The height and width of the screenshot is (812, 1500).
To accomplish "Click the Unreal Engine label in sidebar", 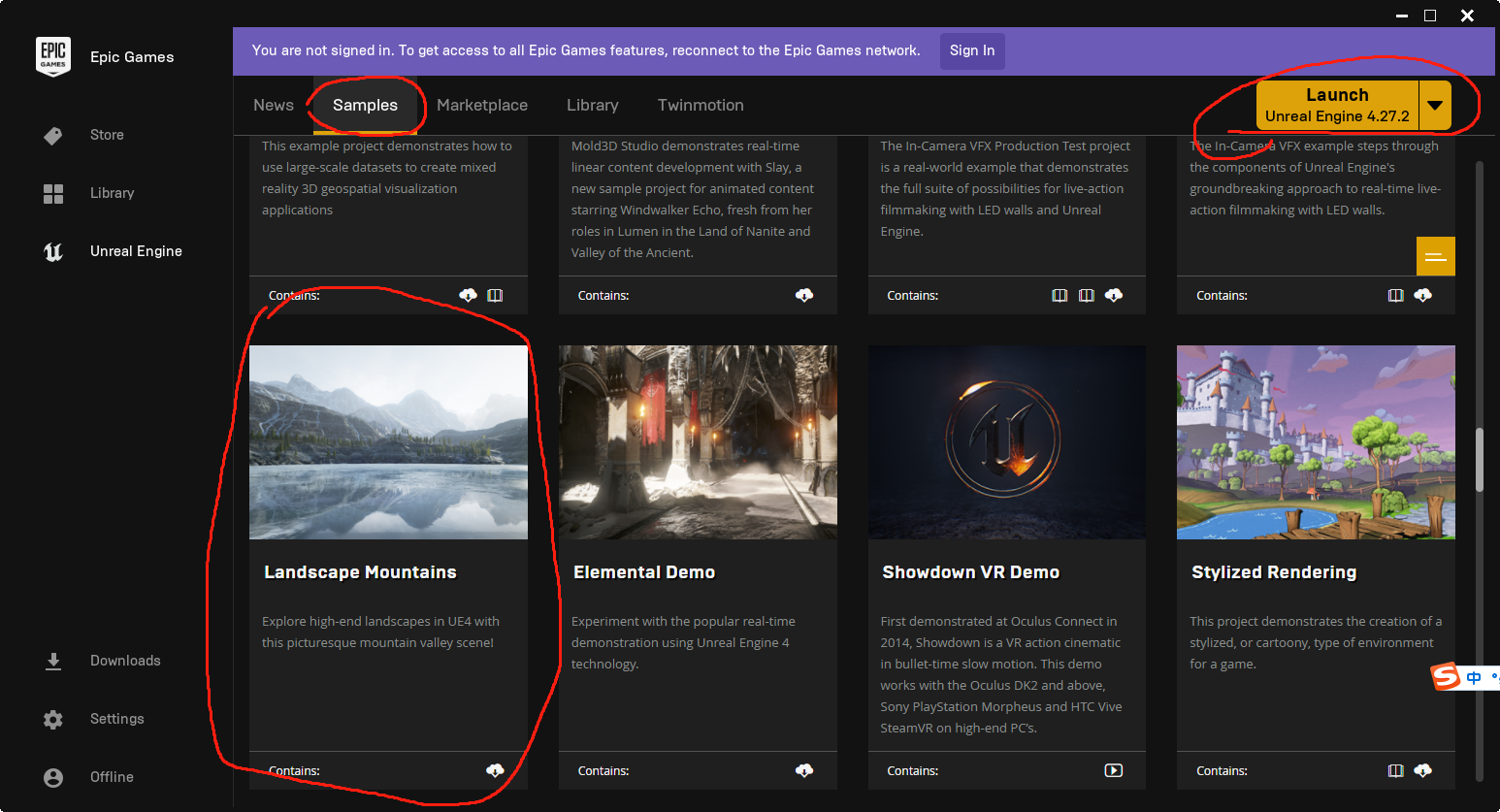I will click(136, 251).
